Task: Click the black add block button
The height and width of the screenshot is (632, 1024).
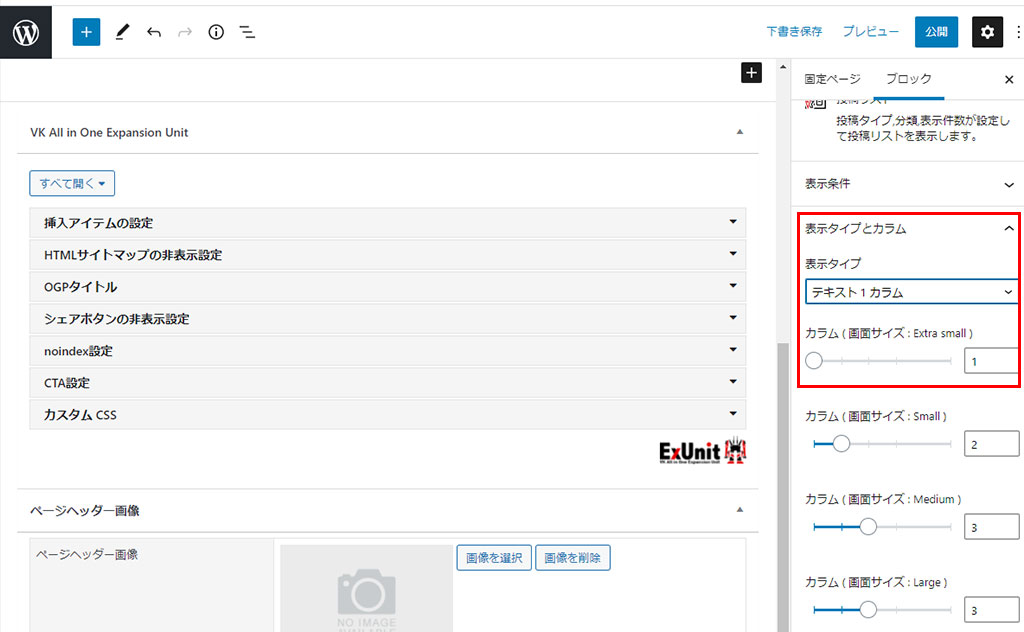Action: (751, 72)
